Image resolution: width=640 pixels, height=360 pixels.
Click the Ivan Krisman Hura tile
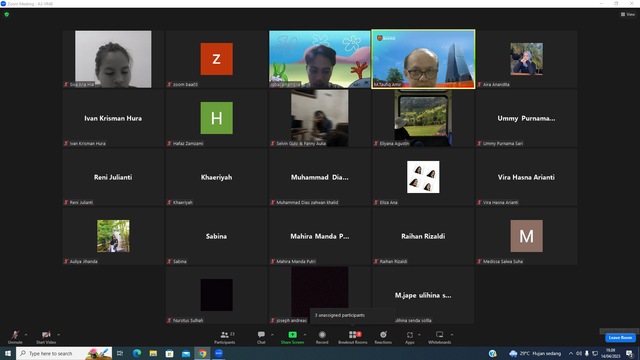click(x=113, y=118)
